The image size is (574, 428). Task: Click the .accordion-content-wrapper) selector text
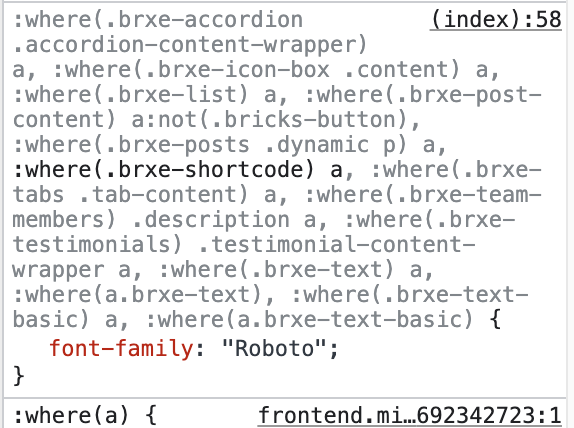coord(190,45)
